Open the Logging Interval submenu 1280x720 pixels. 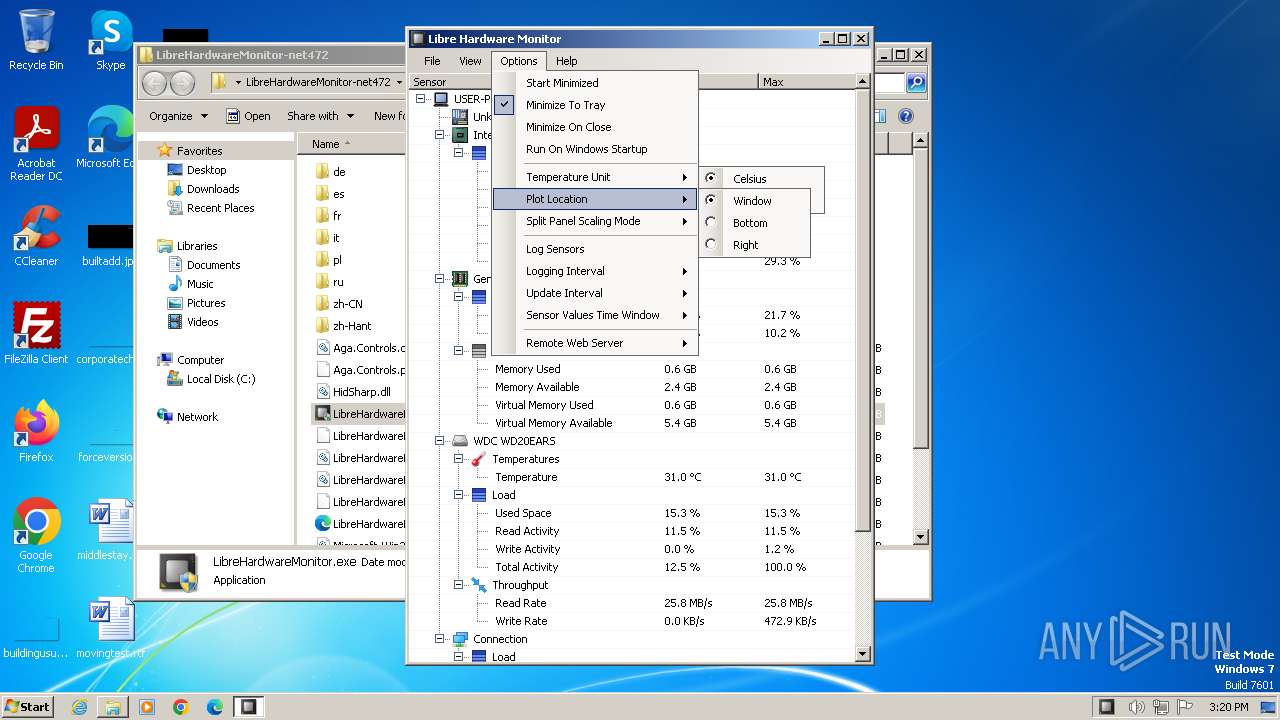coord(594,271)
